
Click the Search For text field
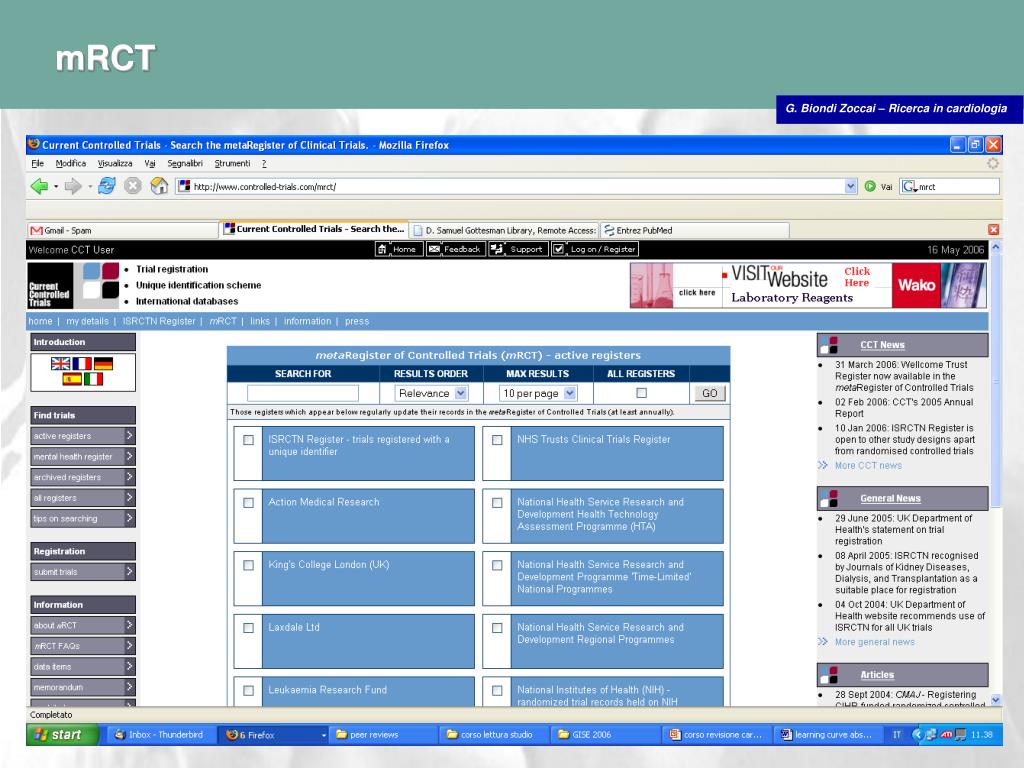coord(303,393)
